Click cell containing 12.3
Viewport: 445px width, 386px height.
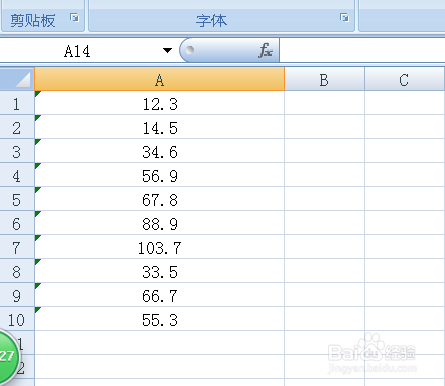pos(160,103)
